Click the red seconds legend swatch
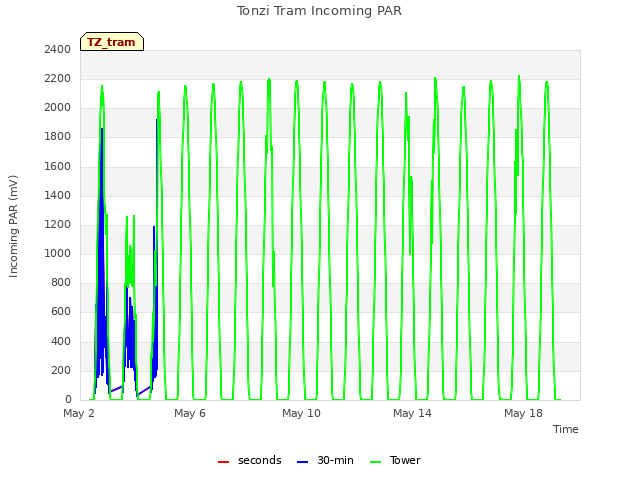640x480 pixels. (223, 462)
